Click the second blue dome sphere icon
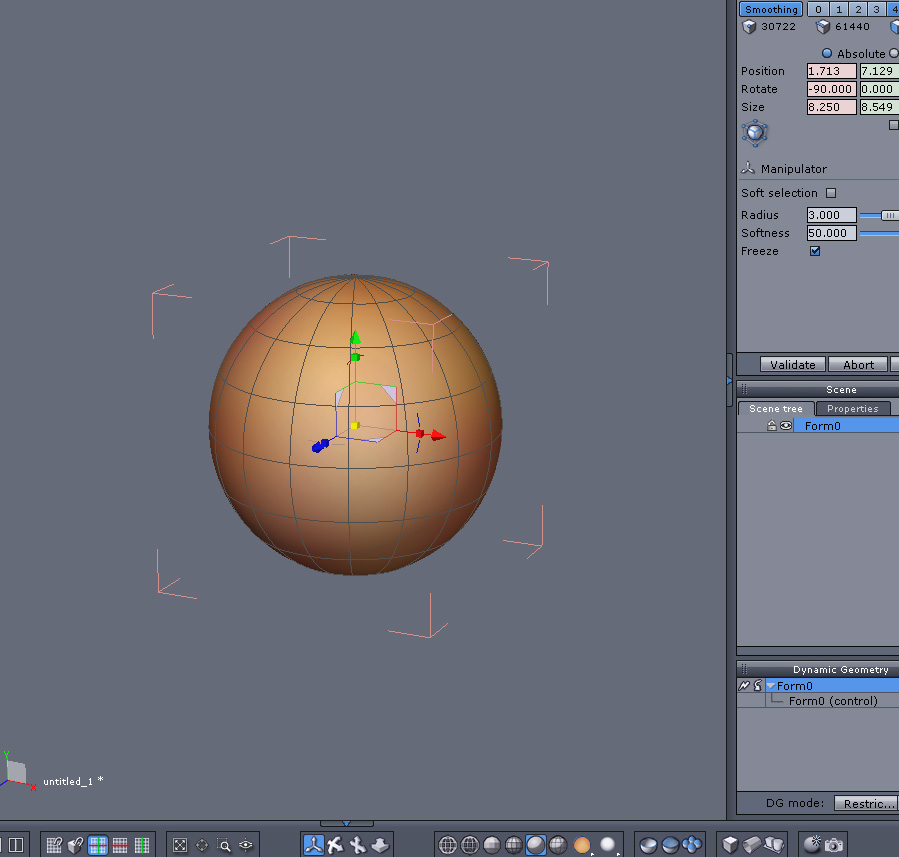This screenshot has height=857, width=899. (x=670, y=845)
